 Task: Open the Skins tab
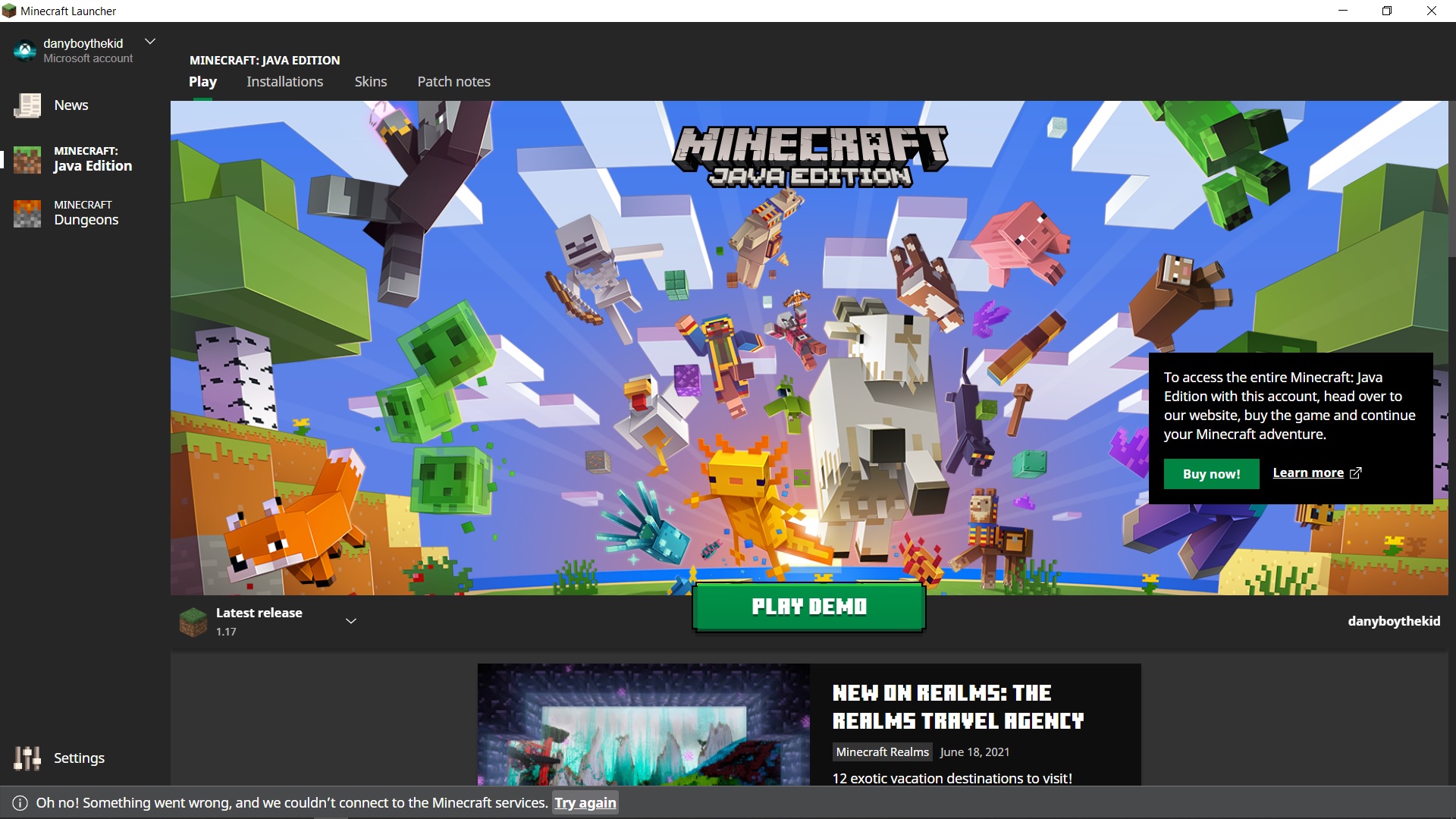click(370, 82)
